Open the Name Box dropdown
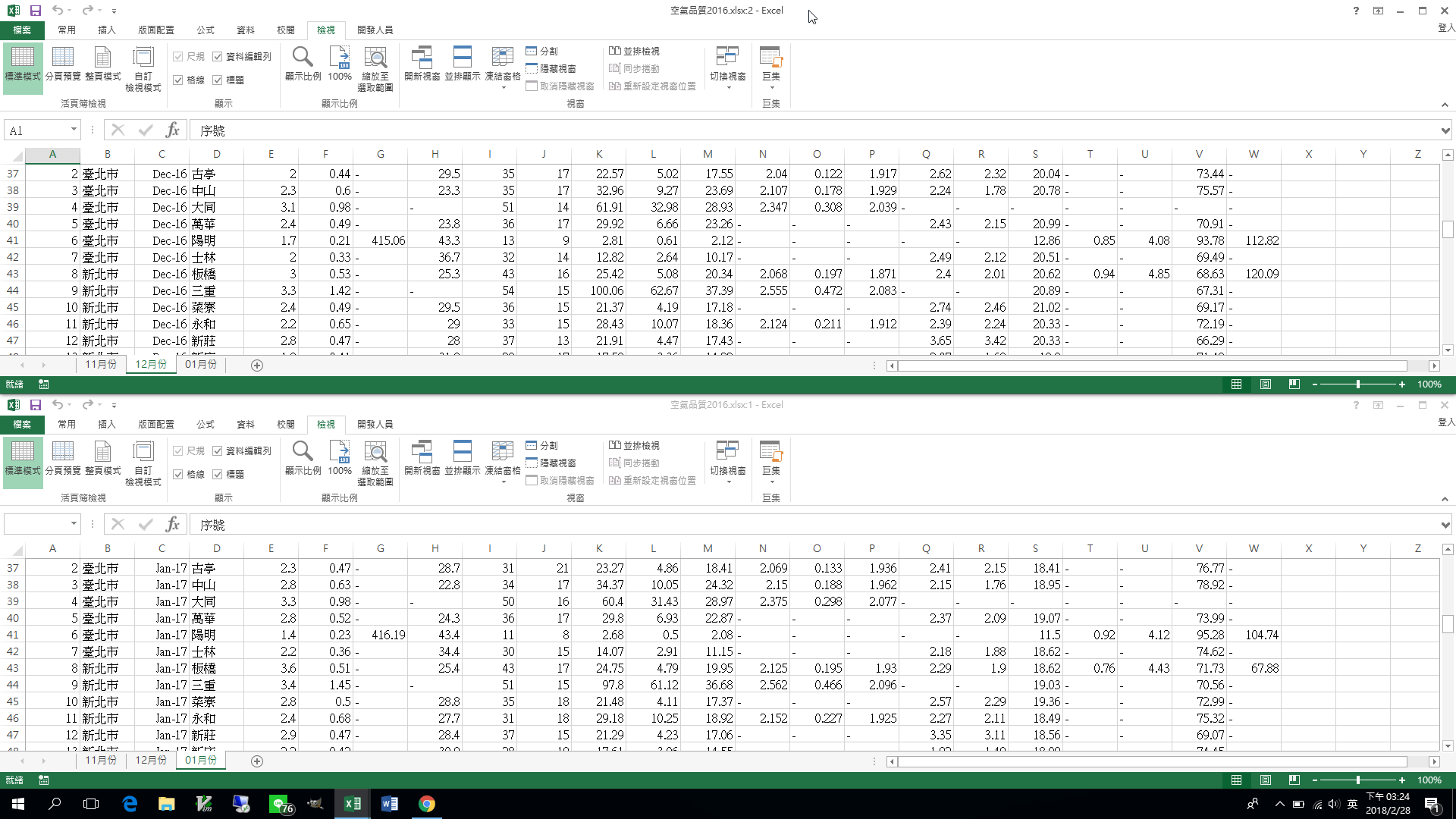 point(72,130)
